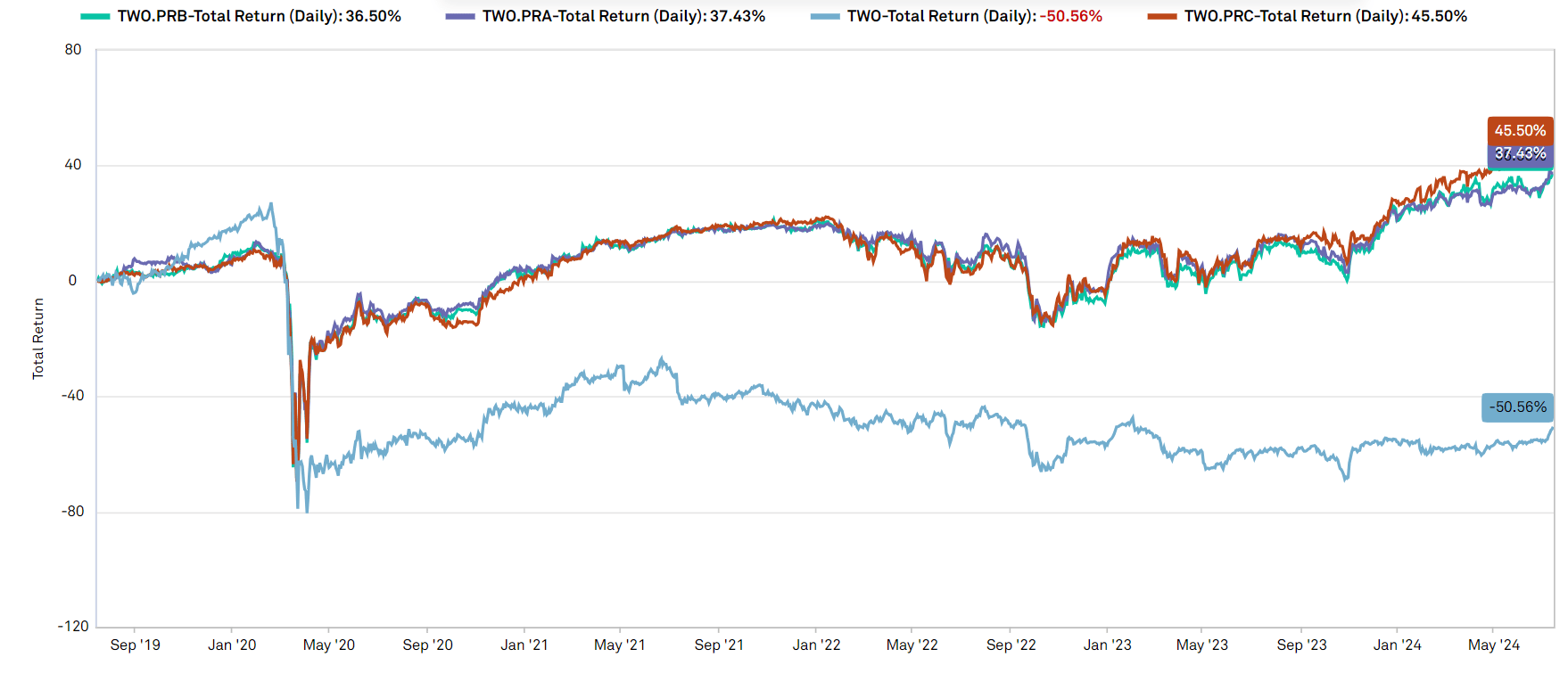Toggle the TWO.PRB-Total Return series label
The width and height of the screenshot is (1568, 682).
click(259, 16)
